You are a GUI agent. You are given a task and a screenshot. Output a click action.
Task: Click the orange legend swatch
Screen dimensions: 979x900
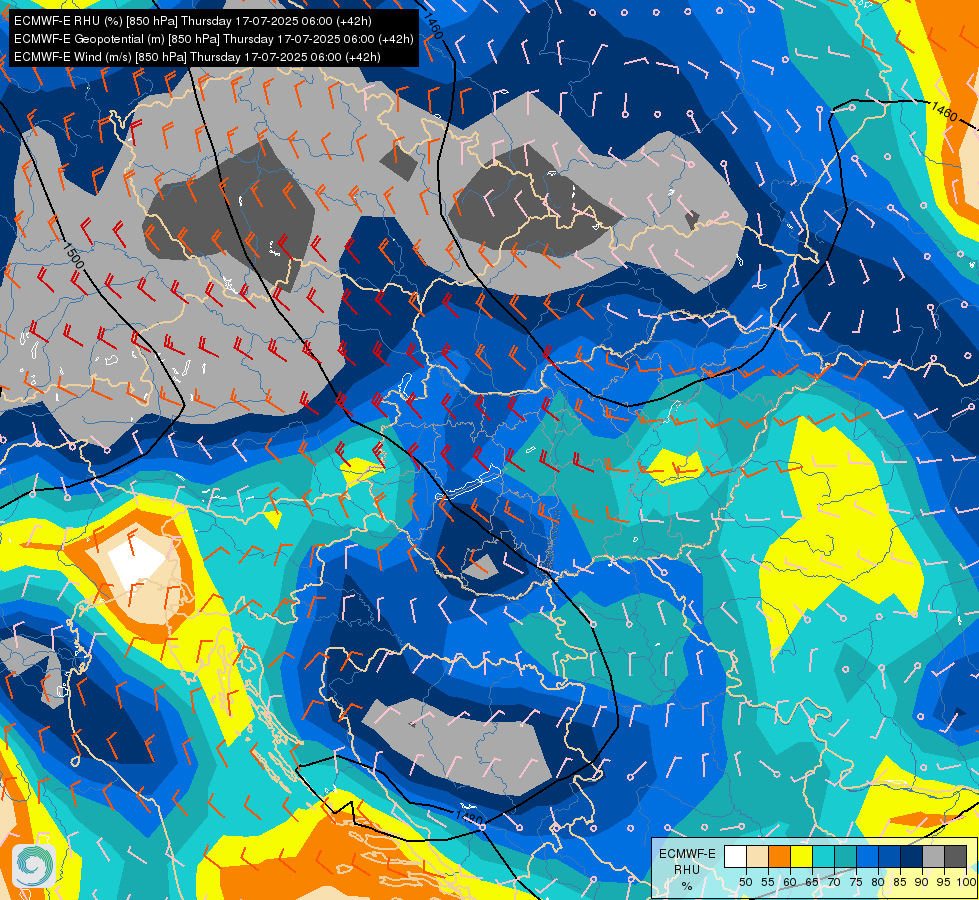pos(780,856)
